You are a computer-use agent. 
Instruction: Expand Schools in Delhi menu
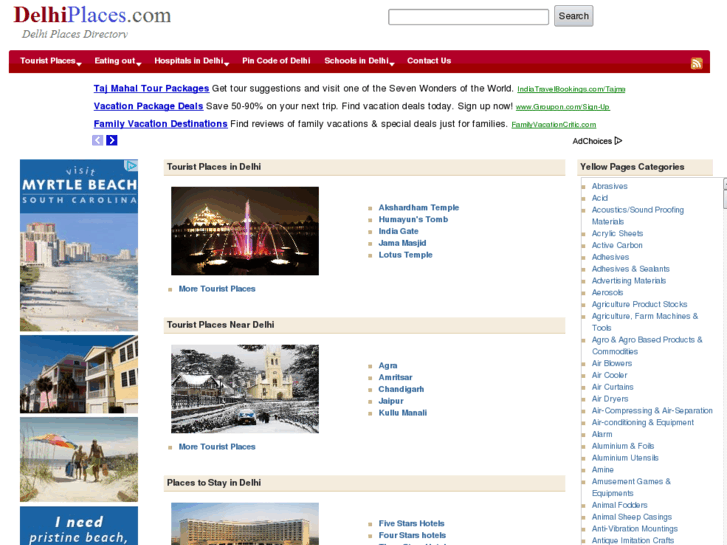[359, 61]
